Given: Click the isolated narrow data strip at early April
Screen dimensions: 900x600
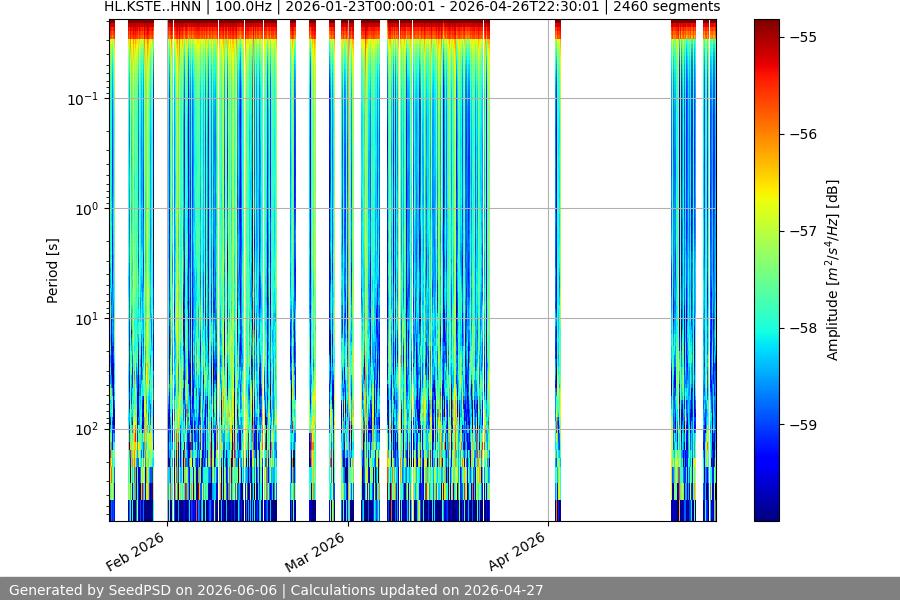Looking at the screenshot, I should coord(558,270).
